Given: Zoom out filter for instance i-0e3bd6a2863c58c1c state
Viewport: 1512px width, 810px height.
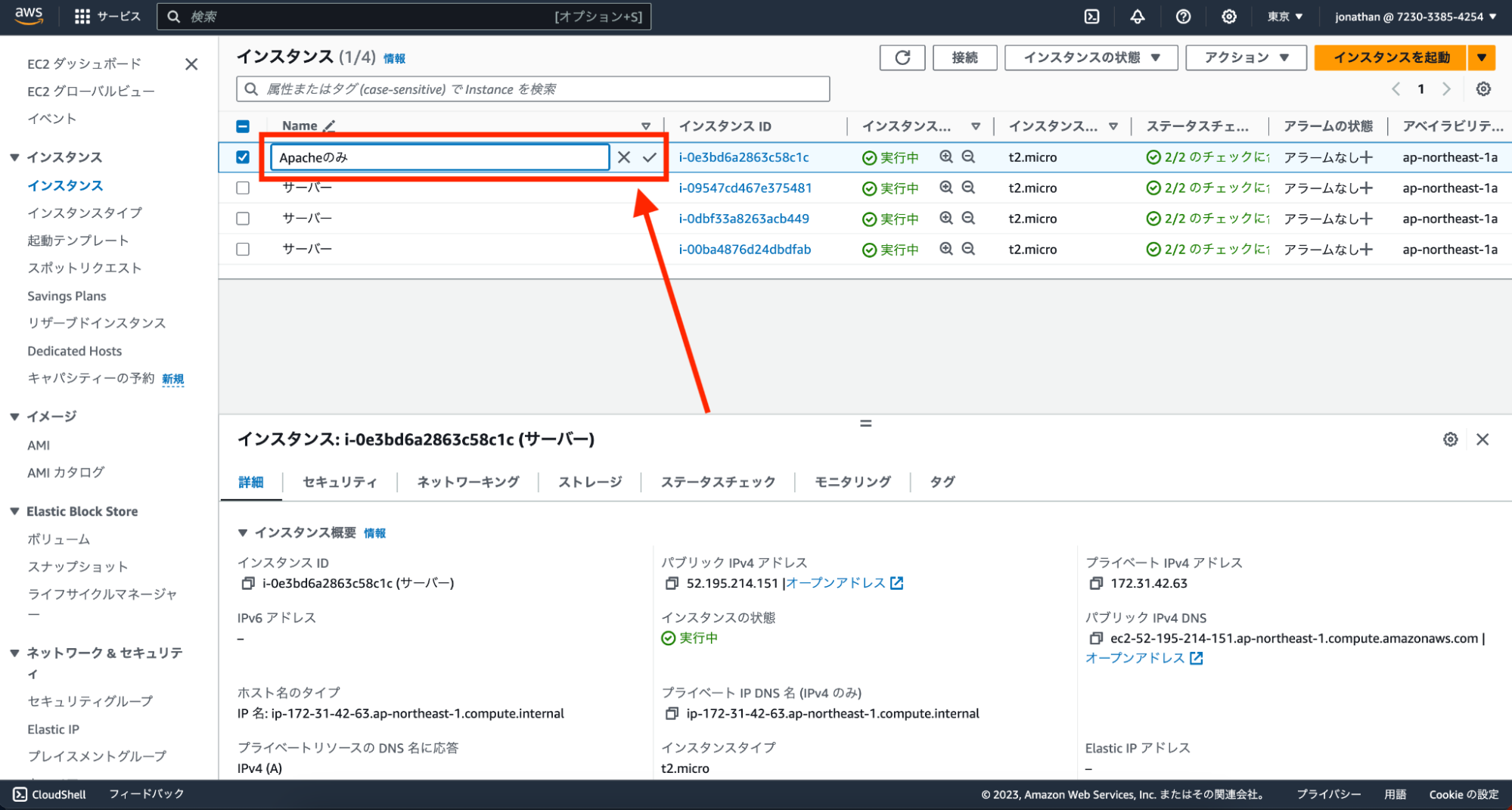Looking at the screenshot, I should [968, 157].
